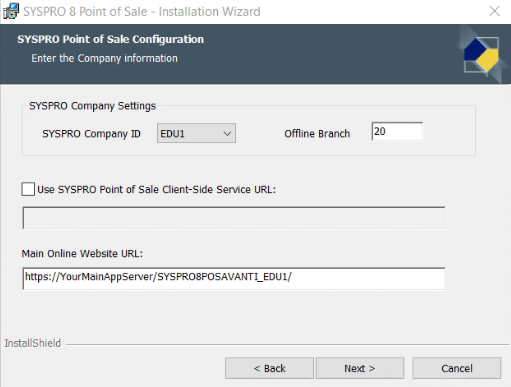This screenshot has height=387, width=511.
Task: Click the 'SYSPRO Company Settings' group title
Action: click(x=92, y=106)
